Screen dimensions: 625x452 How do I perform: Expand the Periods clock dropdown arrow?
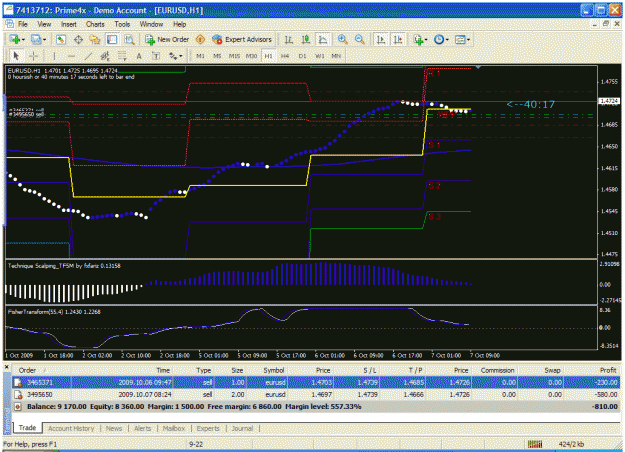447,40
